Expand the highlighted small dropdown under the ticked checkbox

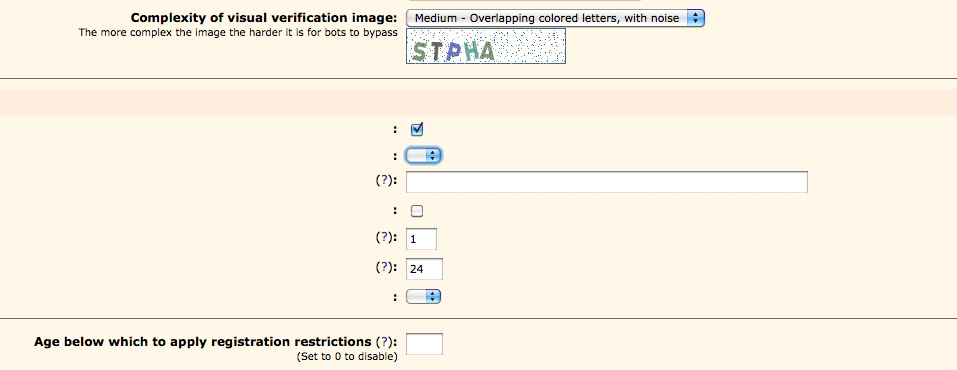(424, 156)
